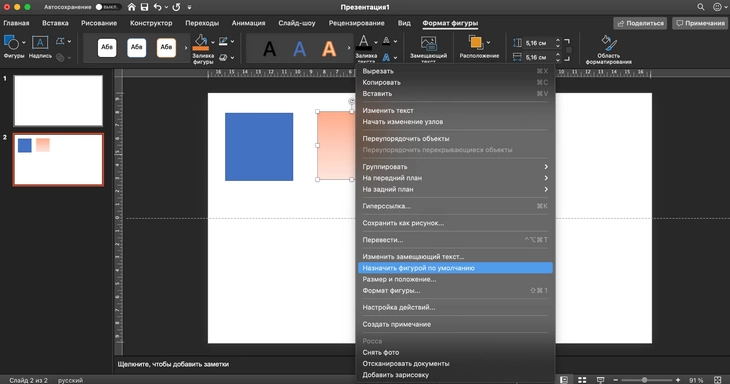The width and height of the screenshot is (730, 384).
Task: Apply the white Абв shape style
Action: [x=107, y=47]
